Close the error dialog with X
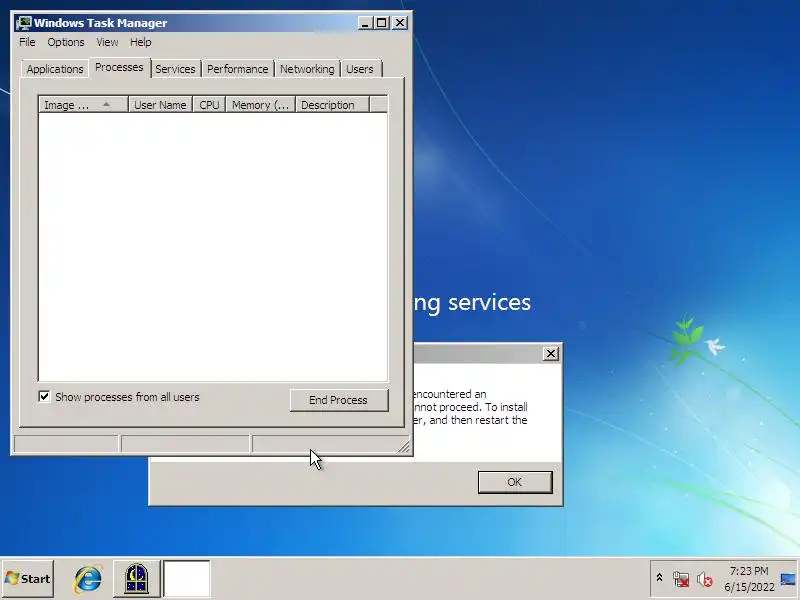800x600 pixels. click(x=551, y=353)
